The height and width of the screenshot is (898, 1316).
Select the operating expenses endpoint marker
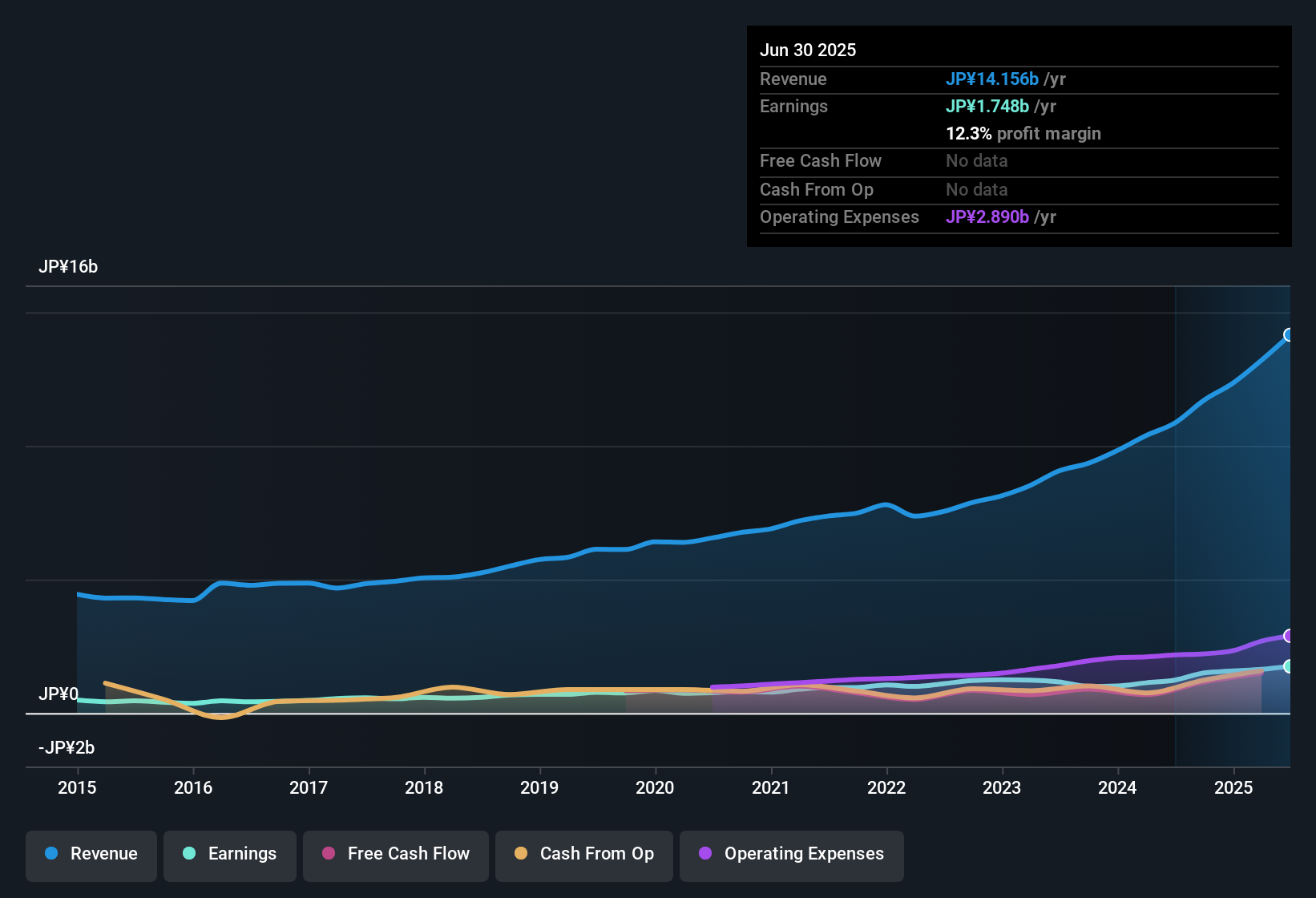(x=1289, y=636)
